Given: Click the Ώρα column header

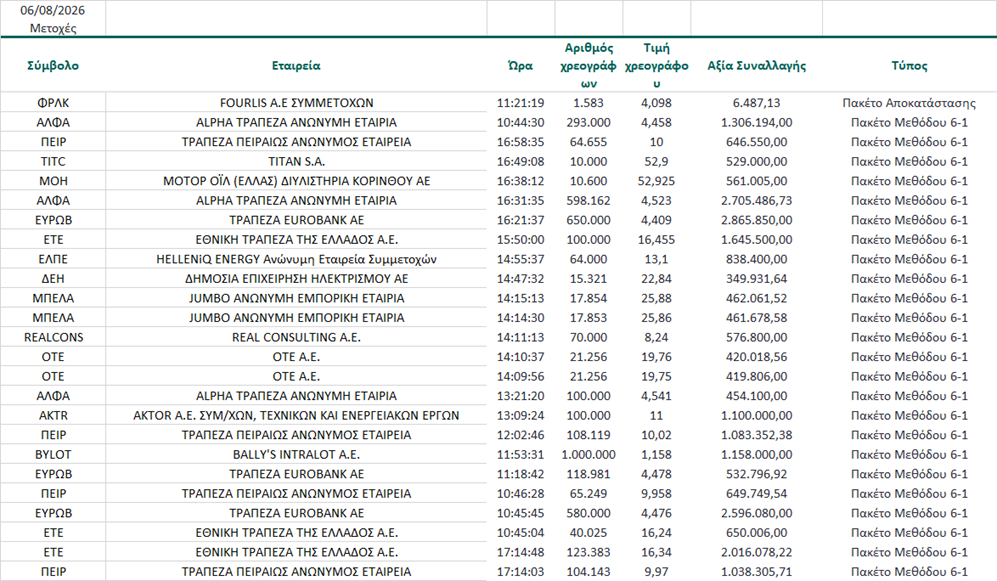Looking at the screenshot, I should pos(521,65).
